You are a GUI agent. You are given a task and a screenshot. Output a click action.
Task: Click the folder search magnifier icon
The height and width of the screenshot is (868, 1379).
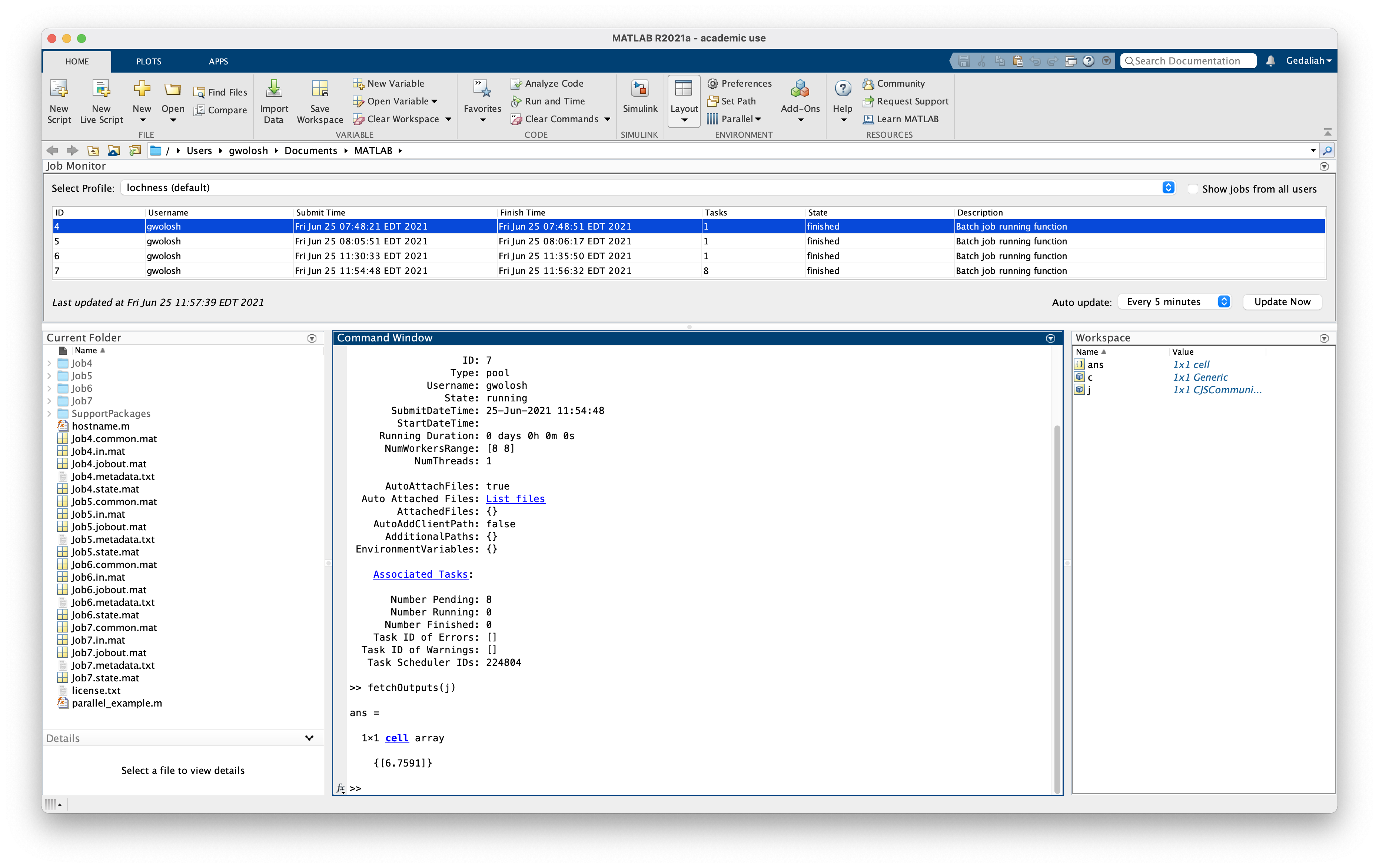click(1328, 151)
